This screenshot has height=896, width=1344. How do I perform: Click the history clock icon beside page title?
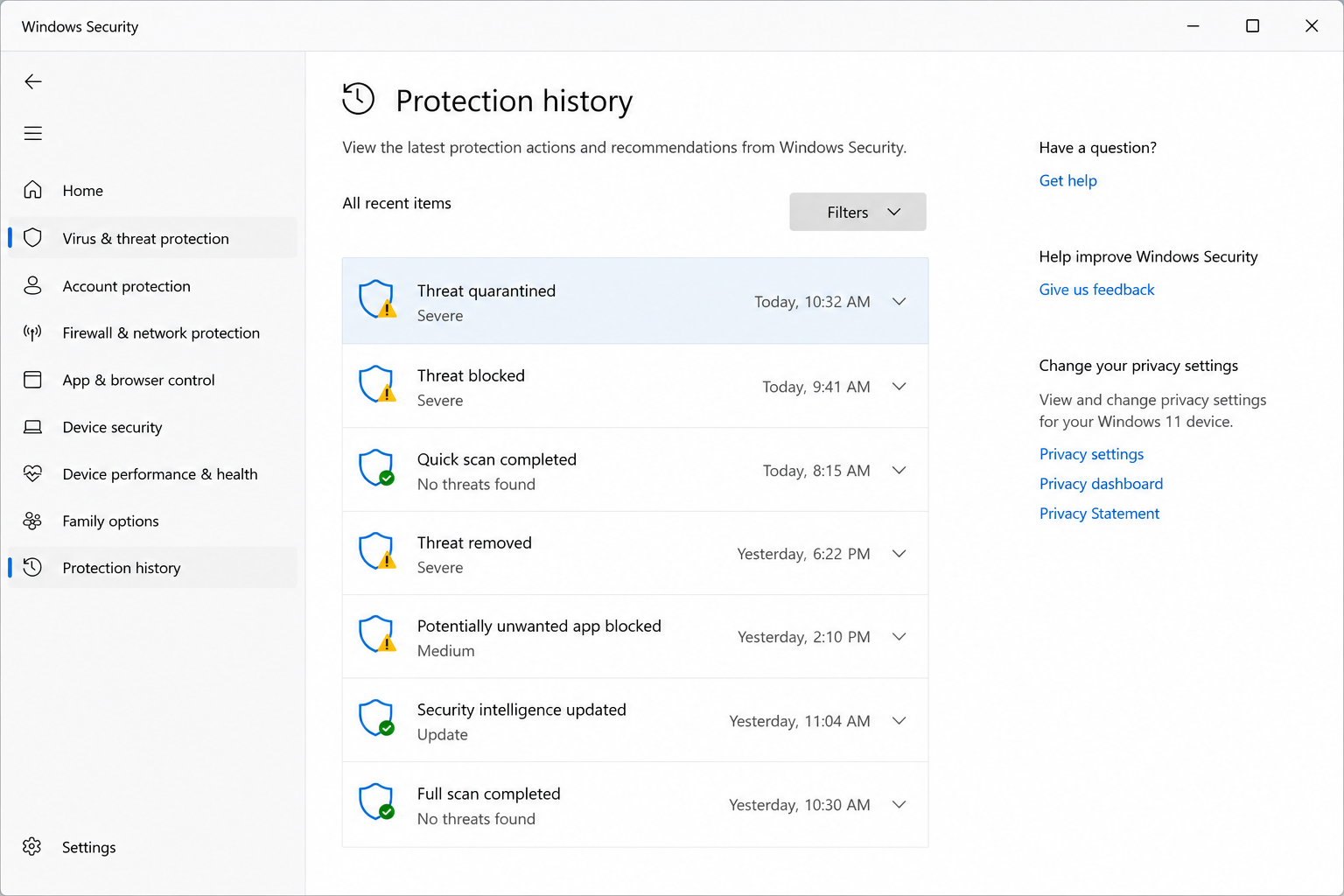point(359,99)
